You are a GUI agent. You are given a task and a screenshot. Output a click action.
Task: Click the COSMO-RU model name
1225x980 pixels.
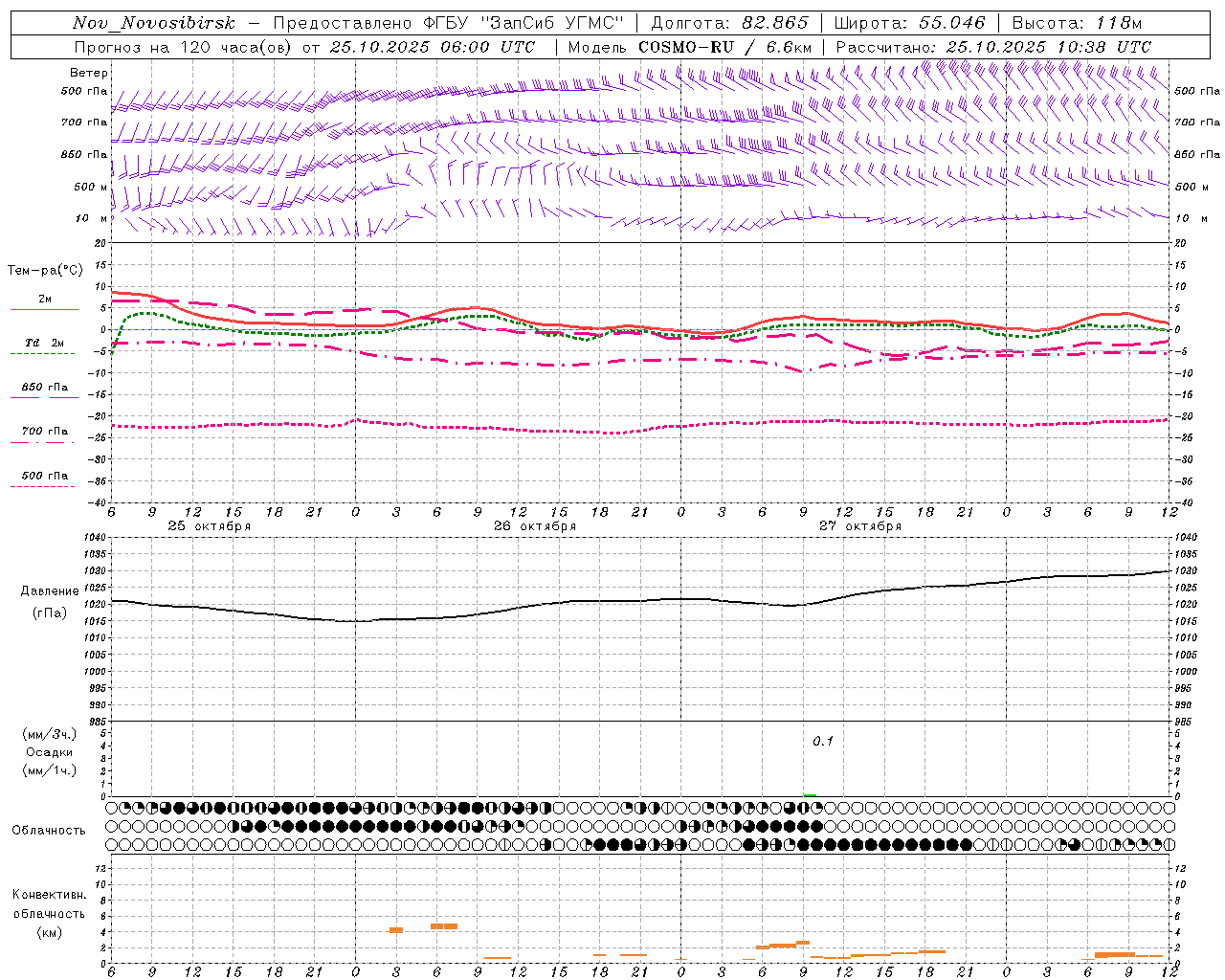tap(686, 47)
